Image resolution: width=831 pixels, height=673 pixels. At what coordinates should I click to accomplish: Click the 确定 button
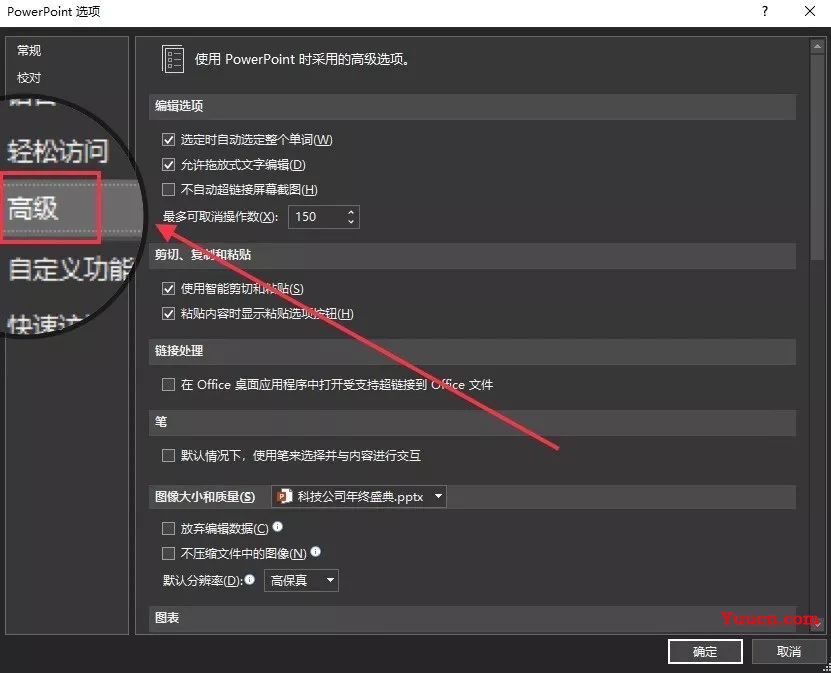click(x=705, y=651)
